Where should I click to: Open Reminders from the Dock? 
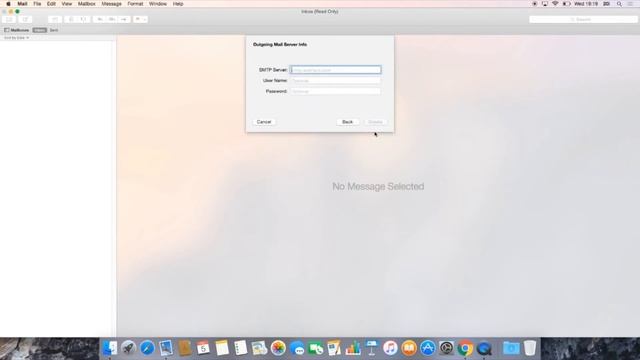click(241, 348)
